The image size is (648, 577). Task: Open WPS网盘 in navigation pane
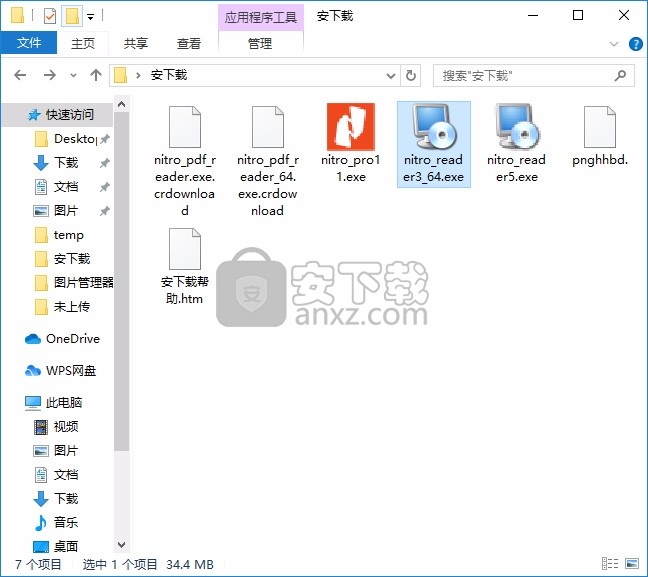tap(61, 371)
